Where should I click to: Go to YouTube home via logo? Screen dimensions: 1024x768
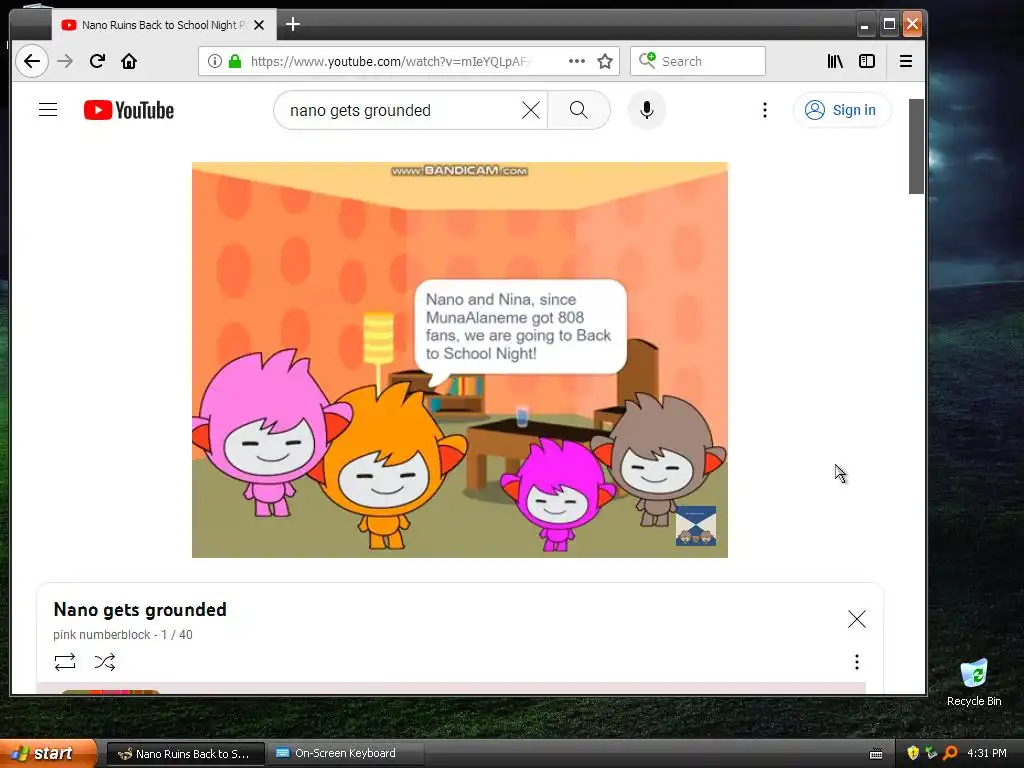coord(129,110)
